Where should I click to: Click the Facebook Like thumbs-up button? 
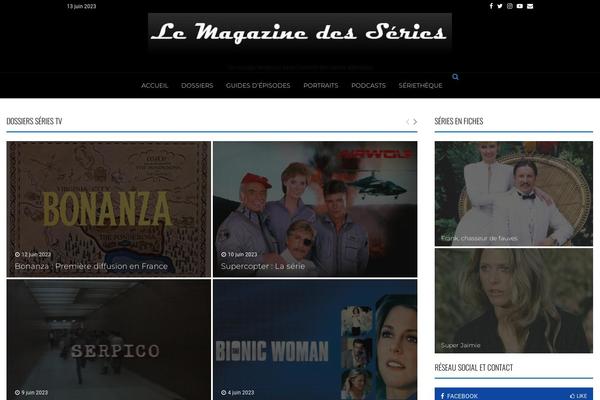point(579,396)
